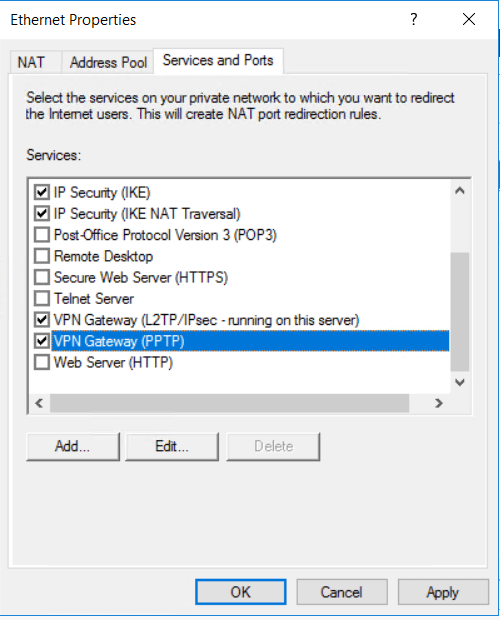Click the vertical scrollbar thumb in services list
The image size is (500, 620).
(459, 312)
